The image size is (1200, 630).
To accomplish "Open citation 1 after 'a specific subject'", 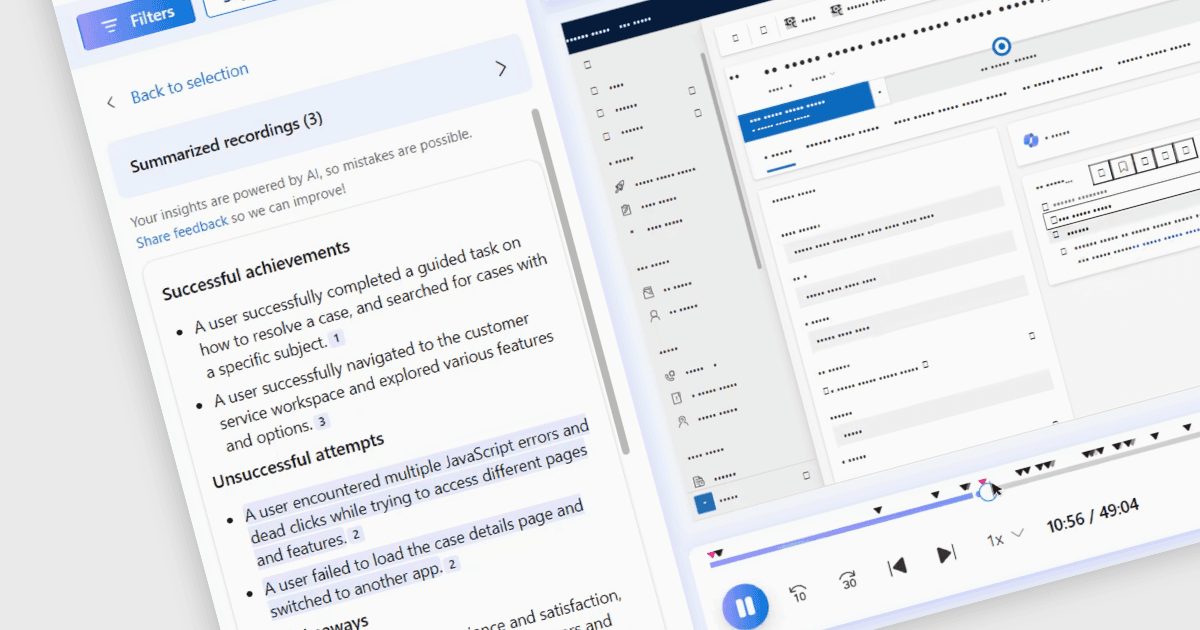I will (337, 338).
